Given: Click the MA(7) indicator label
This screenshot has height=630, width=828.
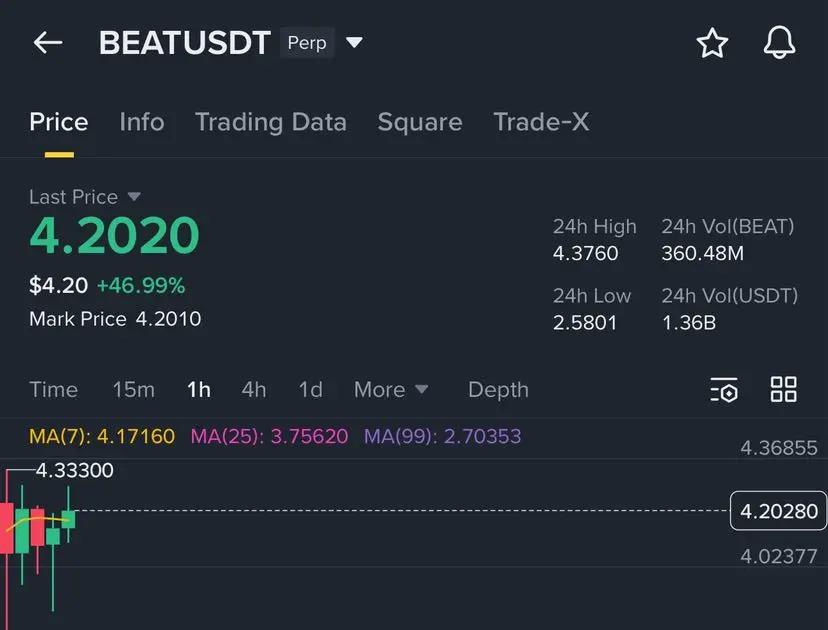Looking at the screenshot, I should tap(102, 437).
